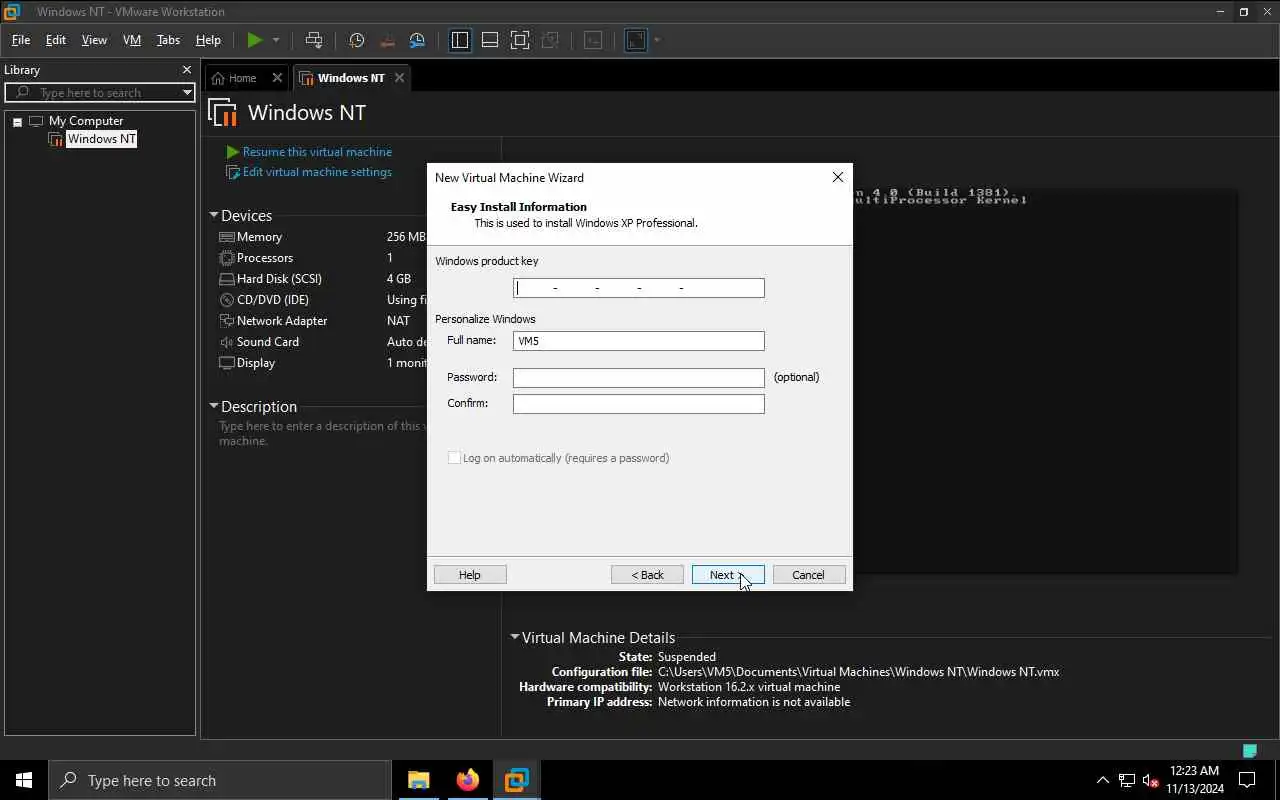Open the Edit menu
1280x800 pixels.
(x=56, y=40)
